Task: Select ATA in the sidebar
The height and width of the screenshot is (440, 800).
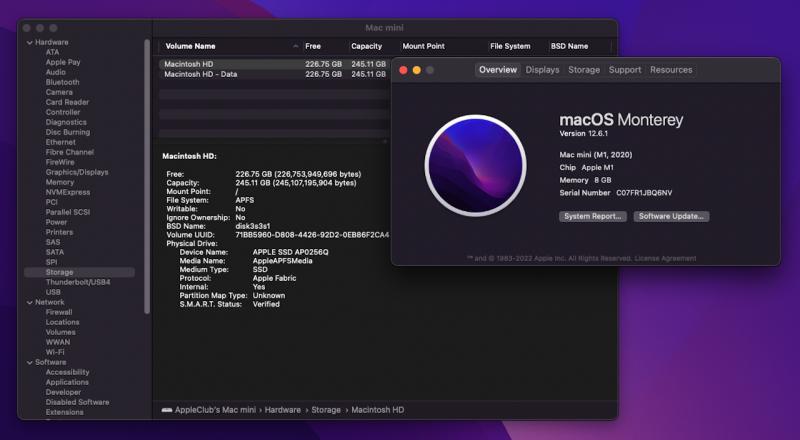Action: click(x=52, y=52)
